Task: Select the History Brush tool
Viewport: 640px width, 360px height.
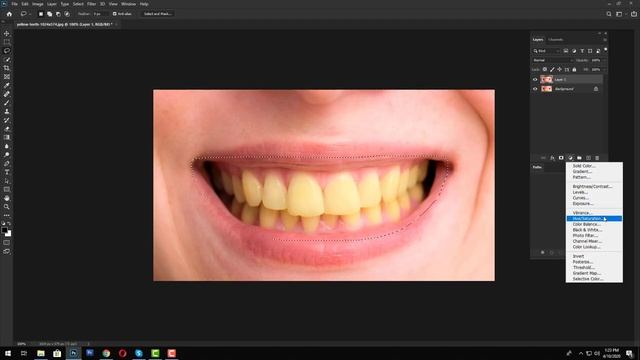Action: pyautogui.click(x=7, y=120)
